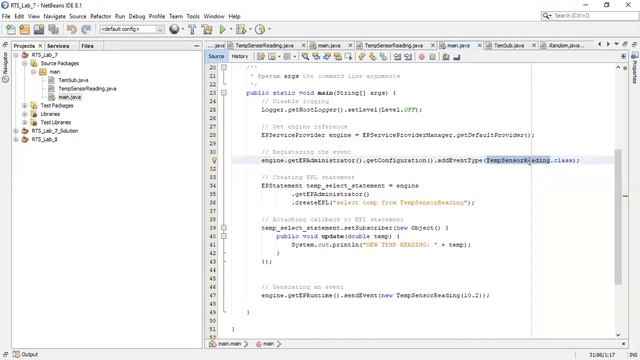This screenshot has height=360, width=640.
Task: Click the New File toolbar icon
Action: [x=11, y=29]
